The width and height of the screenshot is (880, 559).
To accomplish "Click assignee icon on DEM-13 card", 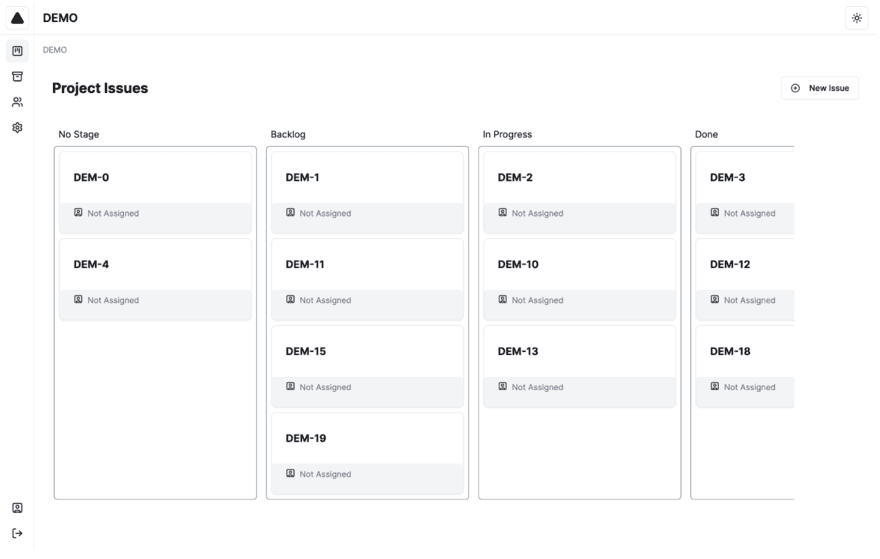I will (x=502, y=386).
